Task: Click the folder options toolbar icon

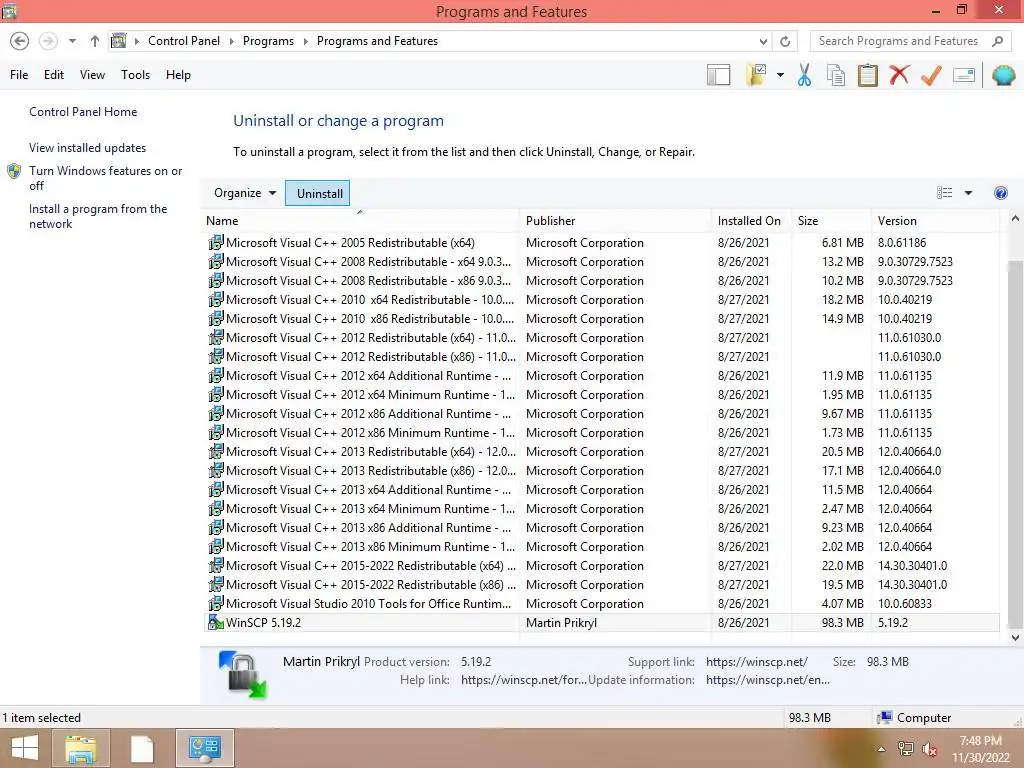Action: click(756, 74)
